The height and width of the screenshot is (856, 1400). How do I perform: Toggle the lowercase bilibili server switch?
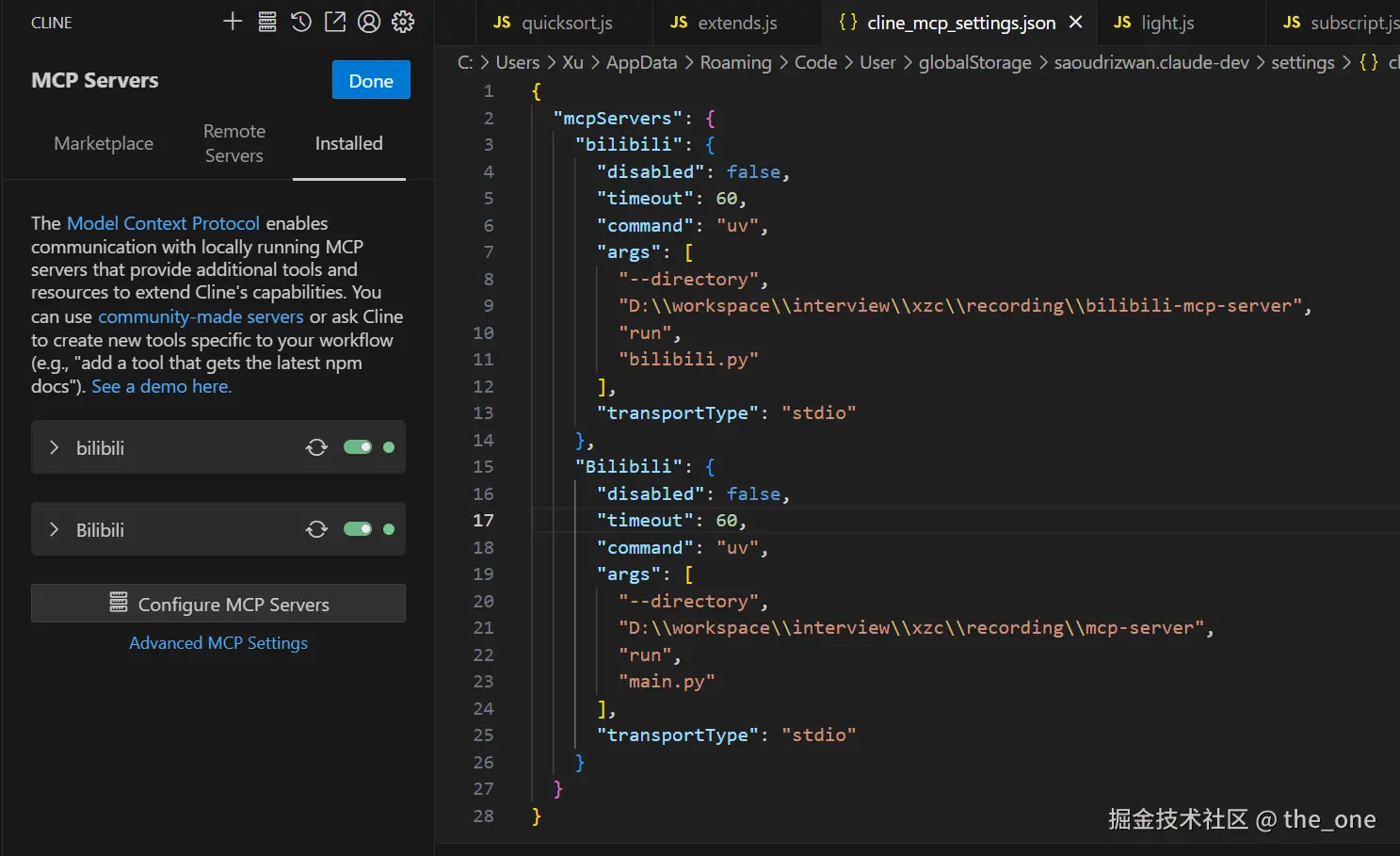coord(358,447)
